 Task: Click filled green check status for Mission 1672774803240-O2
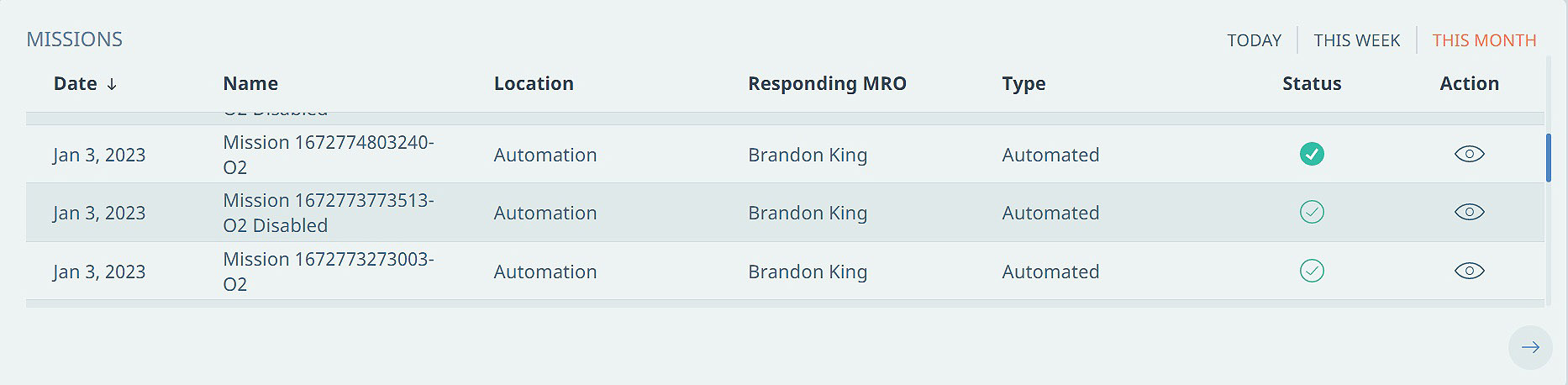(1312, 154)
